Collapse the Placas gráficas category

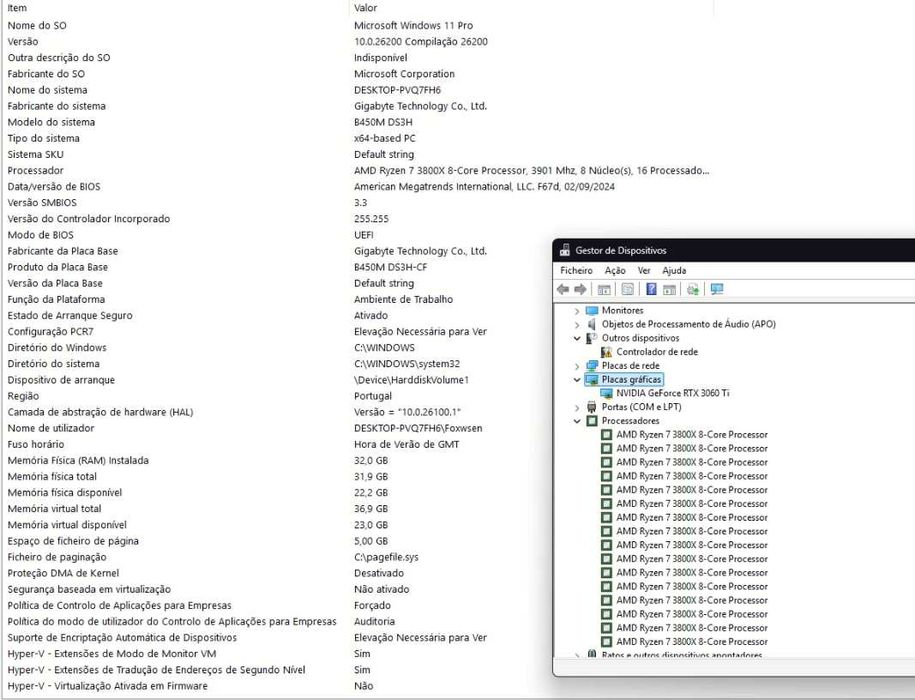577,380
